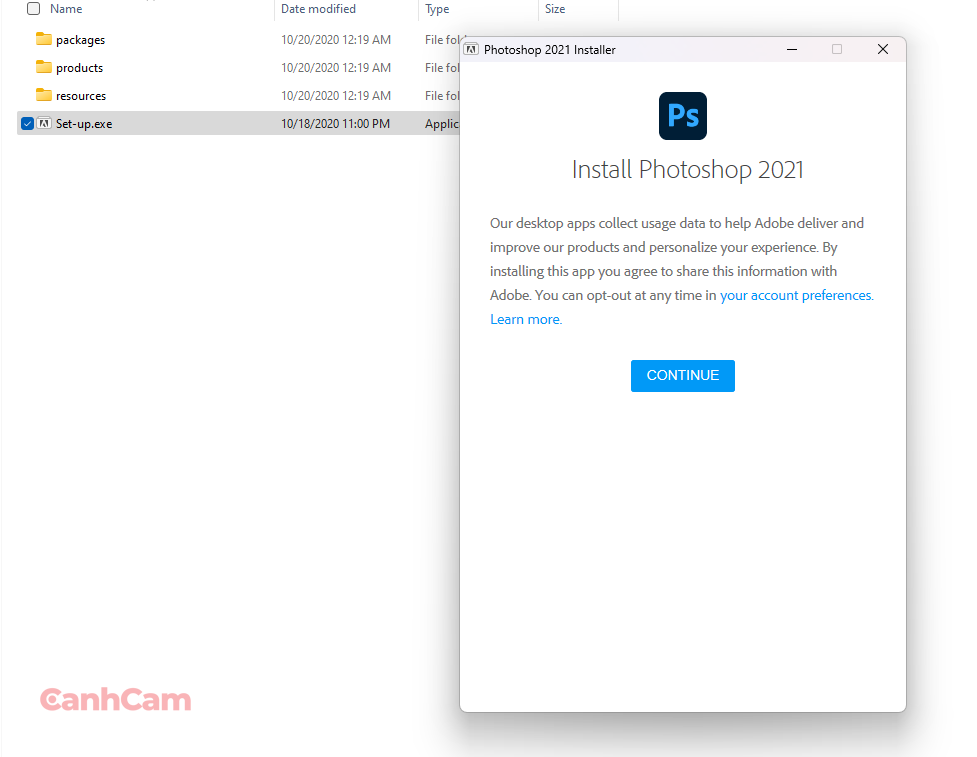The height and width of the screenshot is (757, 977).
Task: Click the Adobe icon in installer title bar
Action: (x=472, y=49)
